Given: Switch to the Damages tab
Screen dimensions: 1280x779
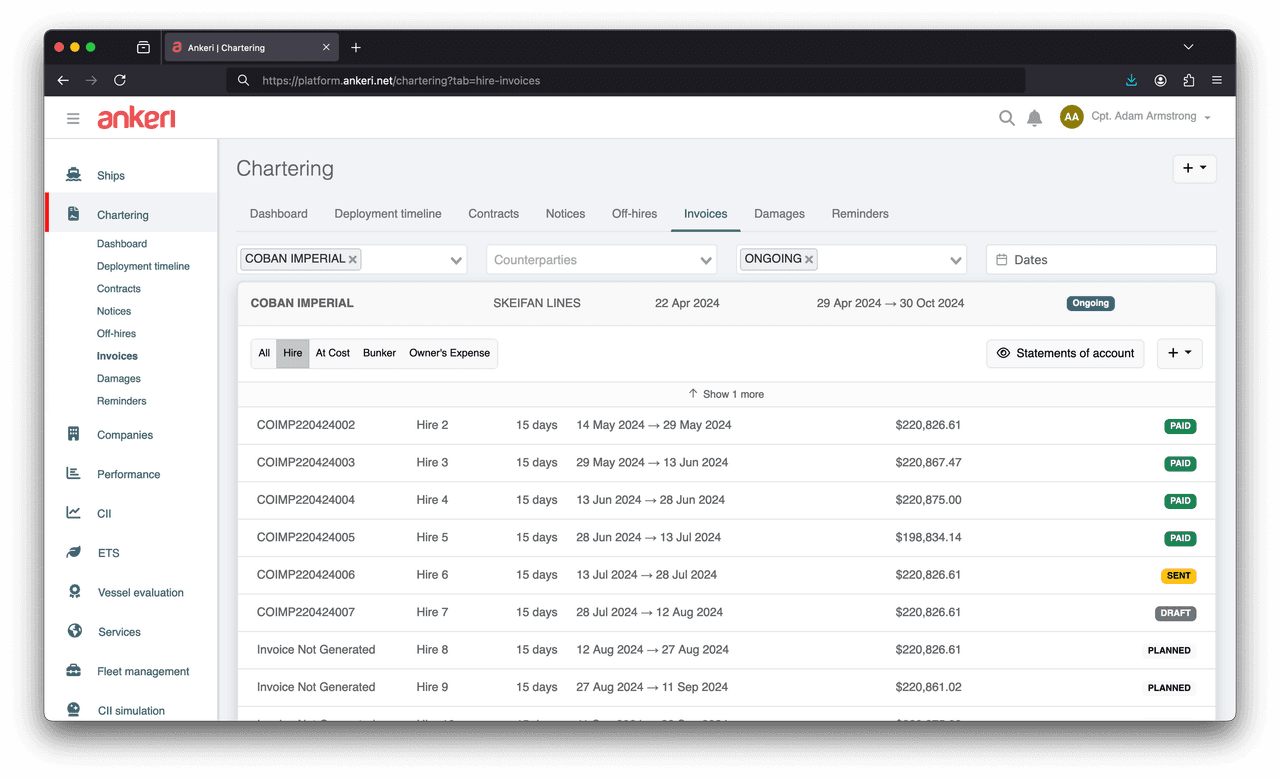Looking at the screenshot, I should [x=779, y=213].
